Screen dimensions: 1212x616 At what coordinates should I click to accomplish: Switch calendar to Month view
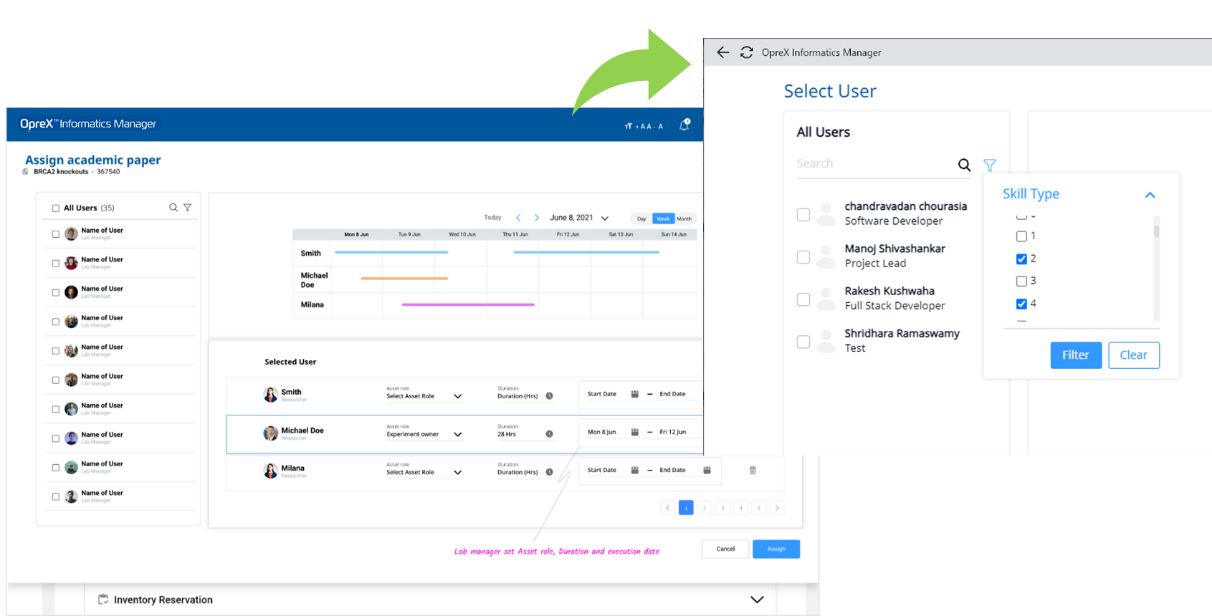(x=684, y=218)
